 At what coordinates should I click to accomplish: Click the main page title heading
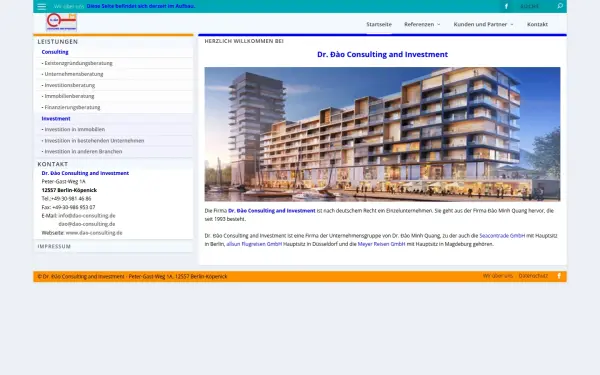pyautogui.click(x=382, y=54)
